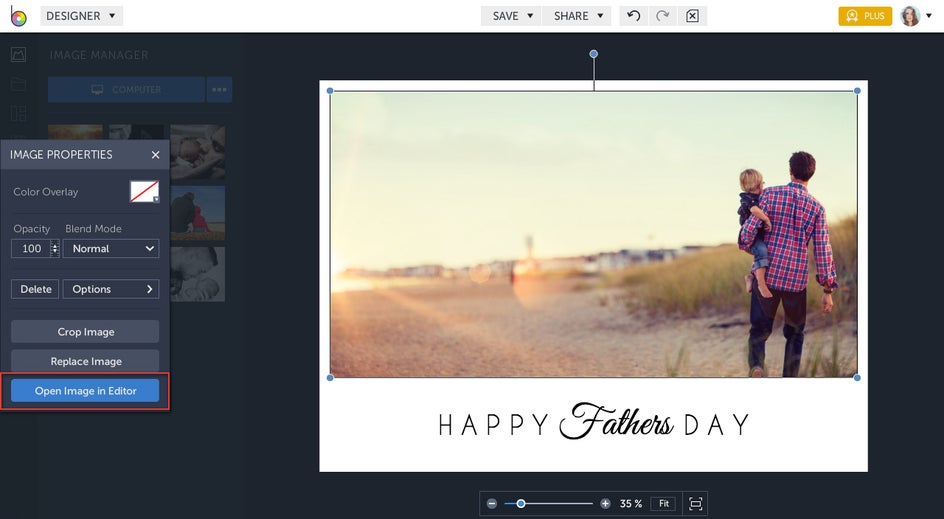Click the 35 % zoom value
Screen dimensions: 944x519
click(x=630, y=503)
